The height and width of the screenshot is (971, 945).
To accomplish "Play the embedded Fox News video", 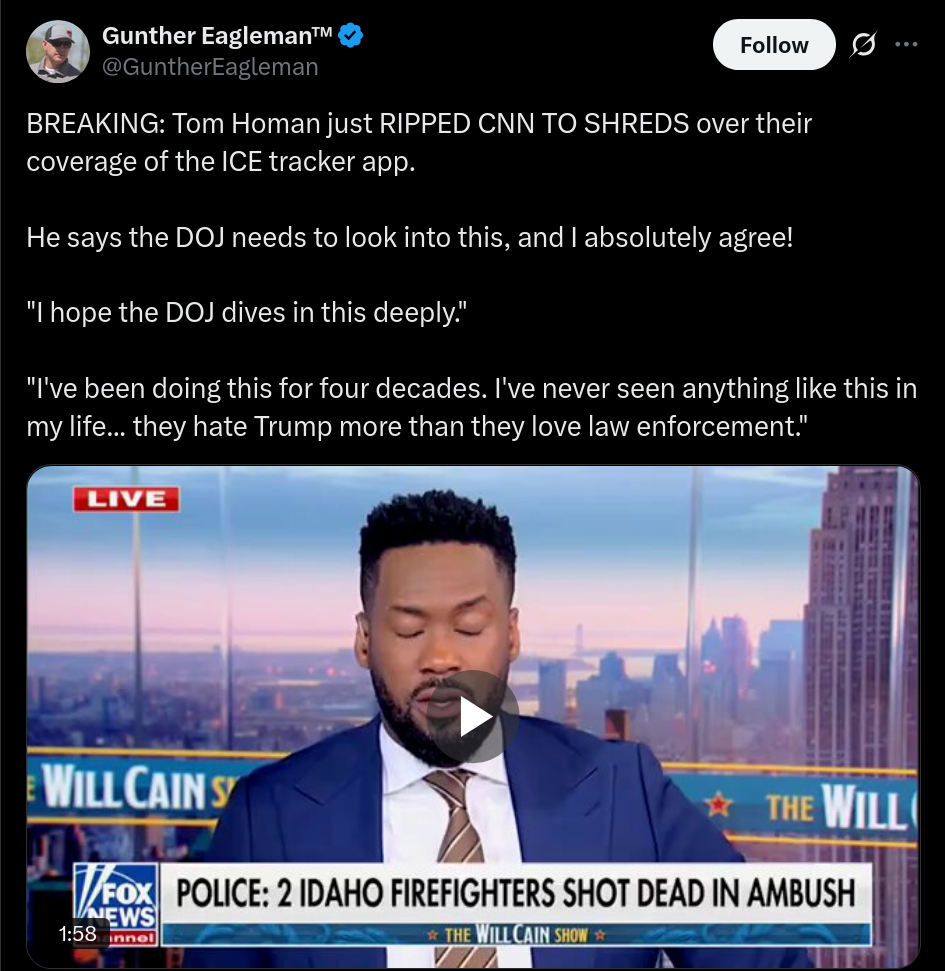I will (x=473, y=716).
